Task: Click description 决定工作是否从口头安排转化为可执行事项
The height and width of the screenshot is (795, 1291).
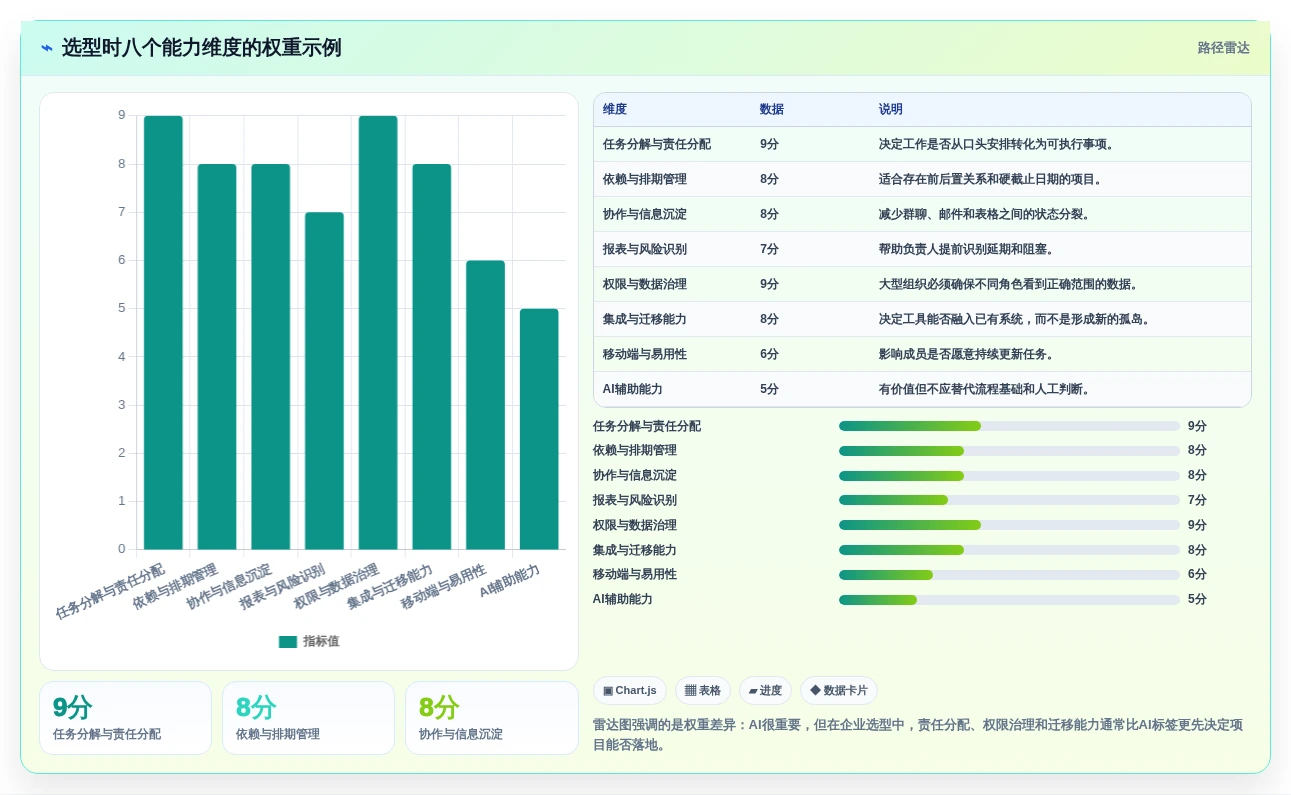Action: coord(996,144)
